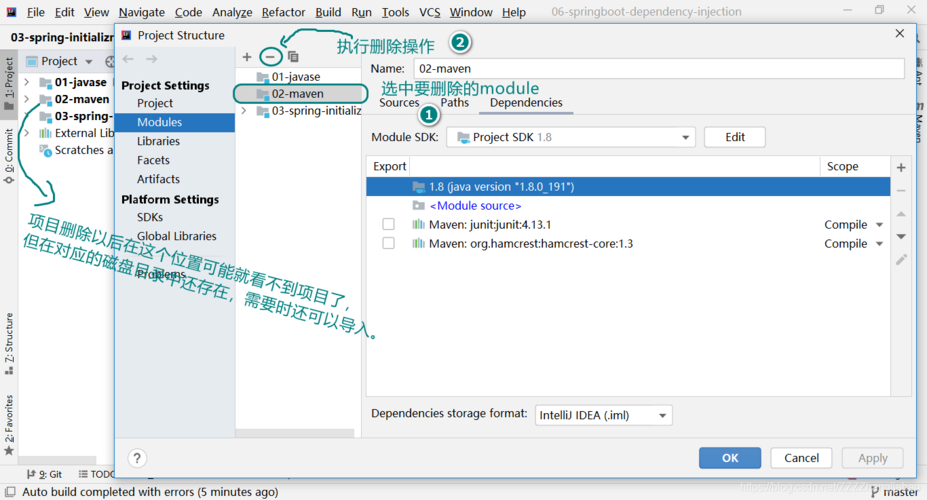
Task: Open the File menu
Action: point(35,12)
